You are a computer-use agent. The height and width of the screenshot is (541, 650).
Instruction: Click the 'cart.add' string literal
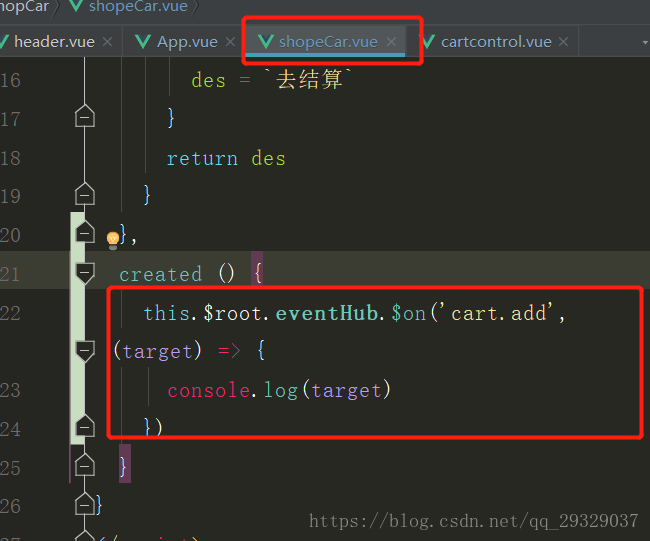pos(496,313)
